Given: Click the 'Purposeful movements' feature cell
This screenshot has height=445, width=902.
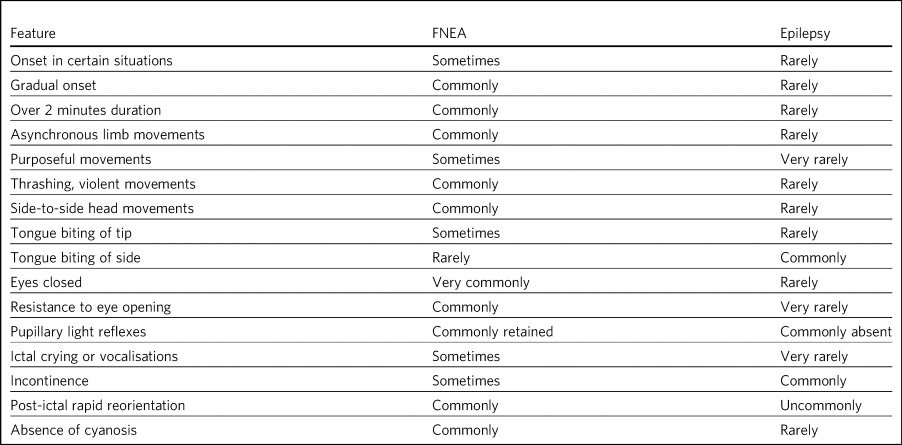Looking at the screenshot, I should click(76, 160).
